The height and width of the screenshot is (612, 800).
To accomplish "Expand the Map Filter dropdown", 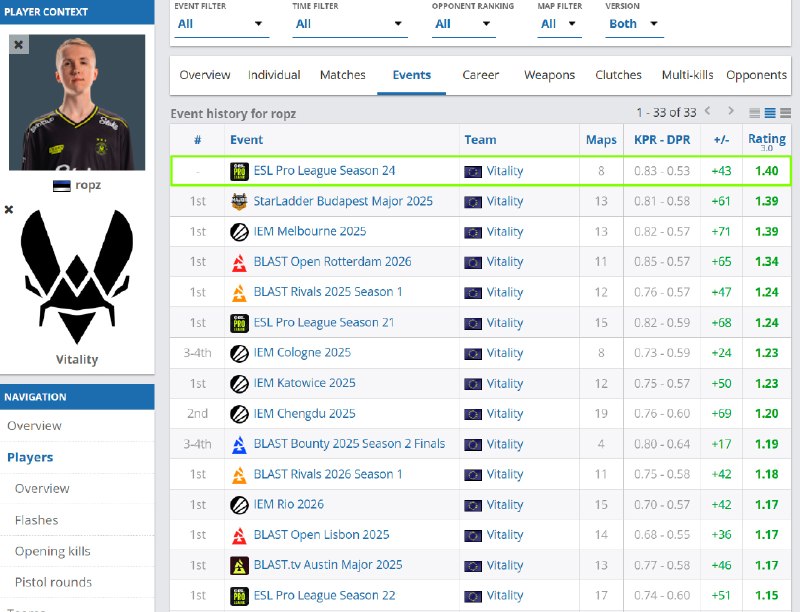I will coord(560,24).
